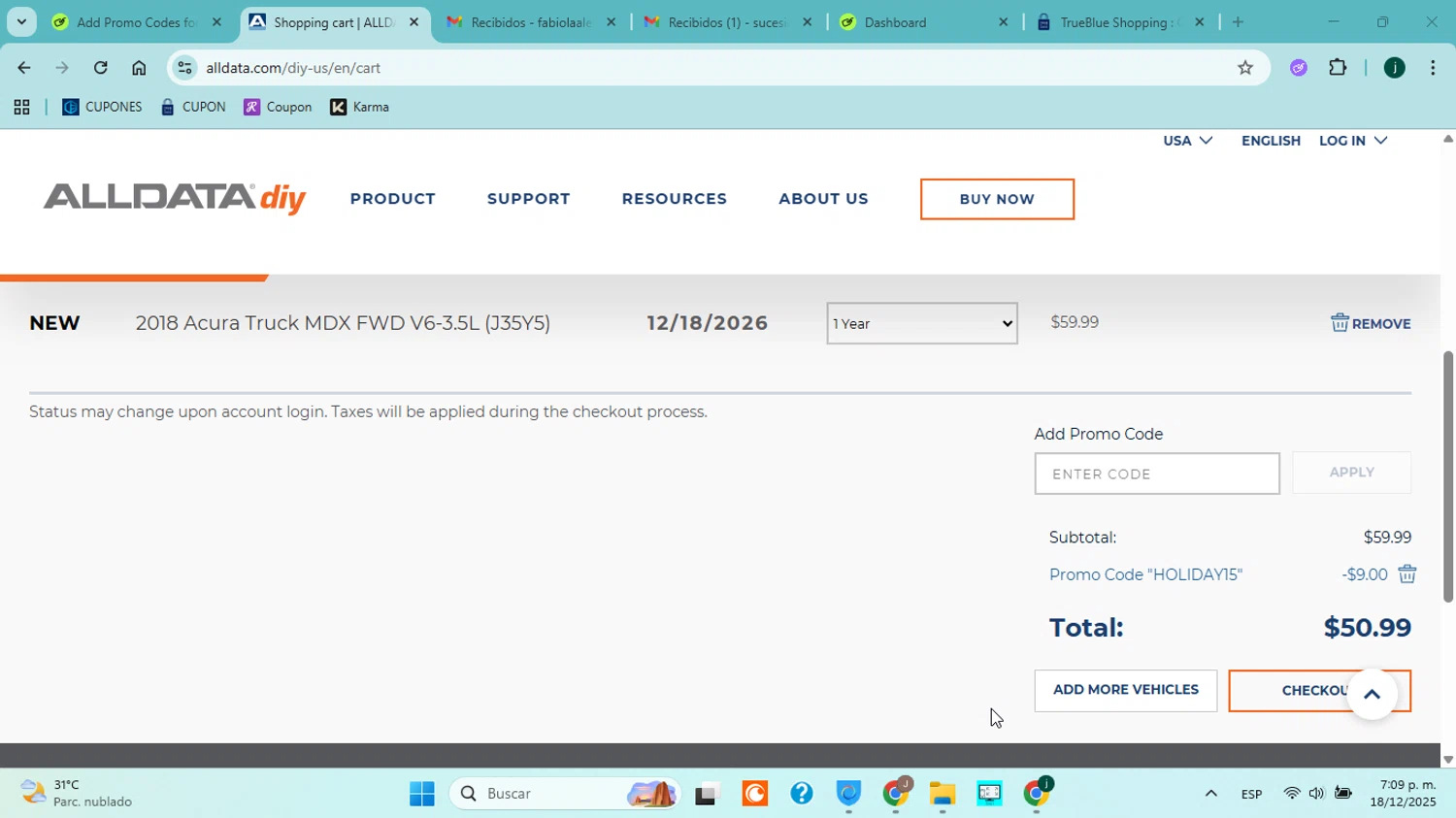Go back with browser back arrow
Image resolution: width=1456 pixels, height=818 pixels.
point(23,68)
